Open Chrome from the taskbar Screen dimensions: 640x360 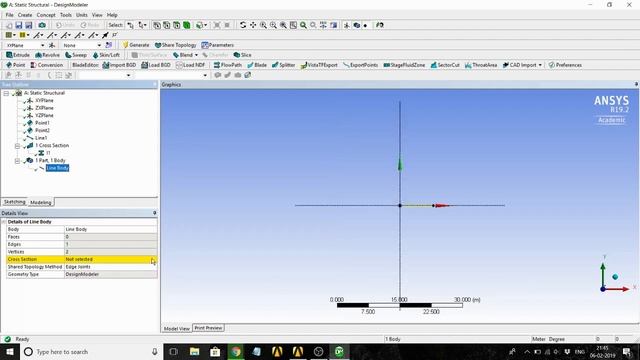(x=236, y=351)
